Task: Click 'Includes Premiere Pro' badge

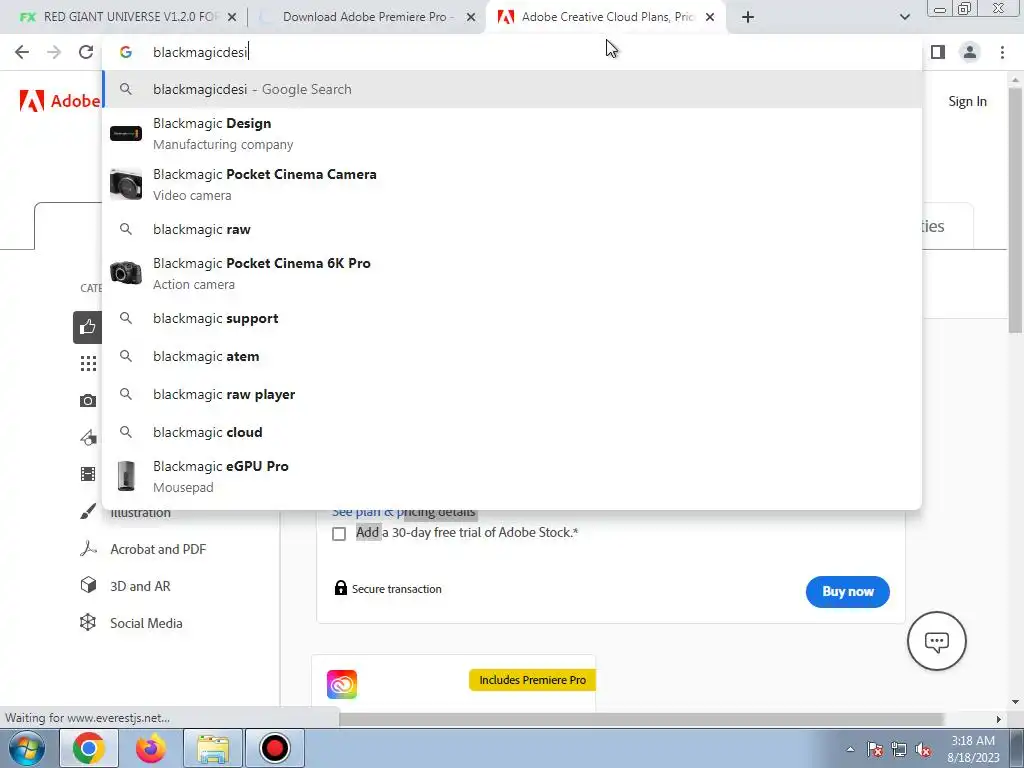Action: 532,680
